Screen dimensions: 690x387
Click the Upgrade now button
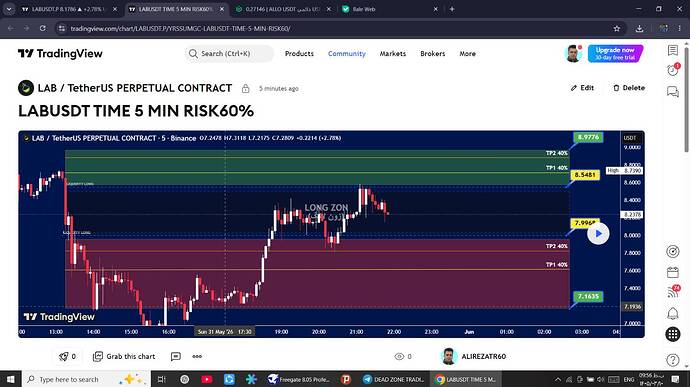[x=615, y=53]
